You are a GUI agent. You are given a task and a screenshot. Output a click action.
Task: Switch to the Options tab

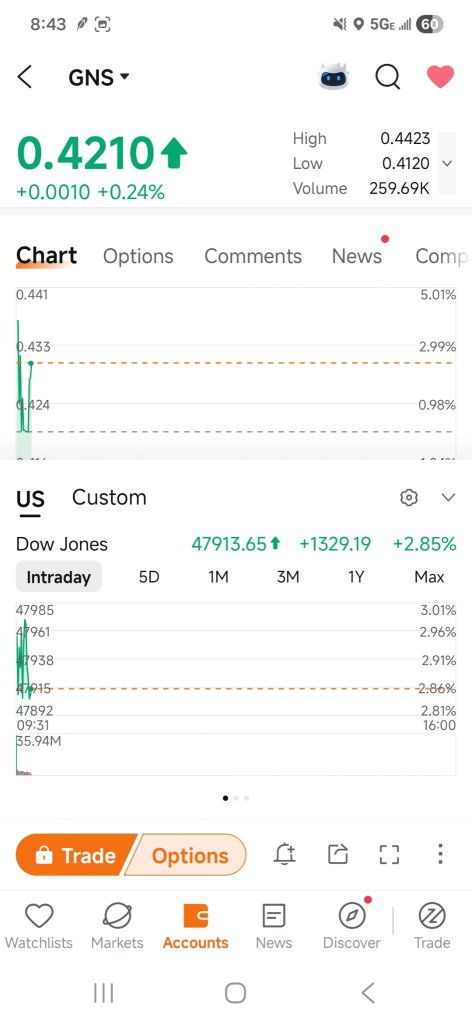[x=138, y=256]
